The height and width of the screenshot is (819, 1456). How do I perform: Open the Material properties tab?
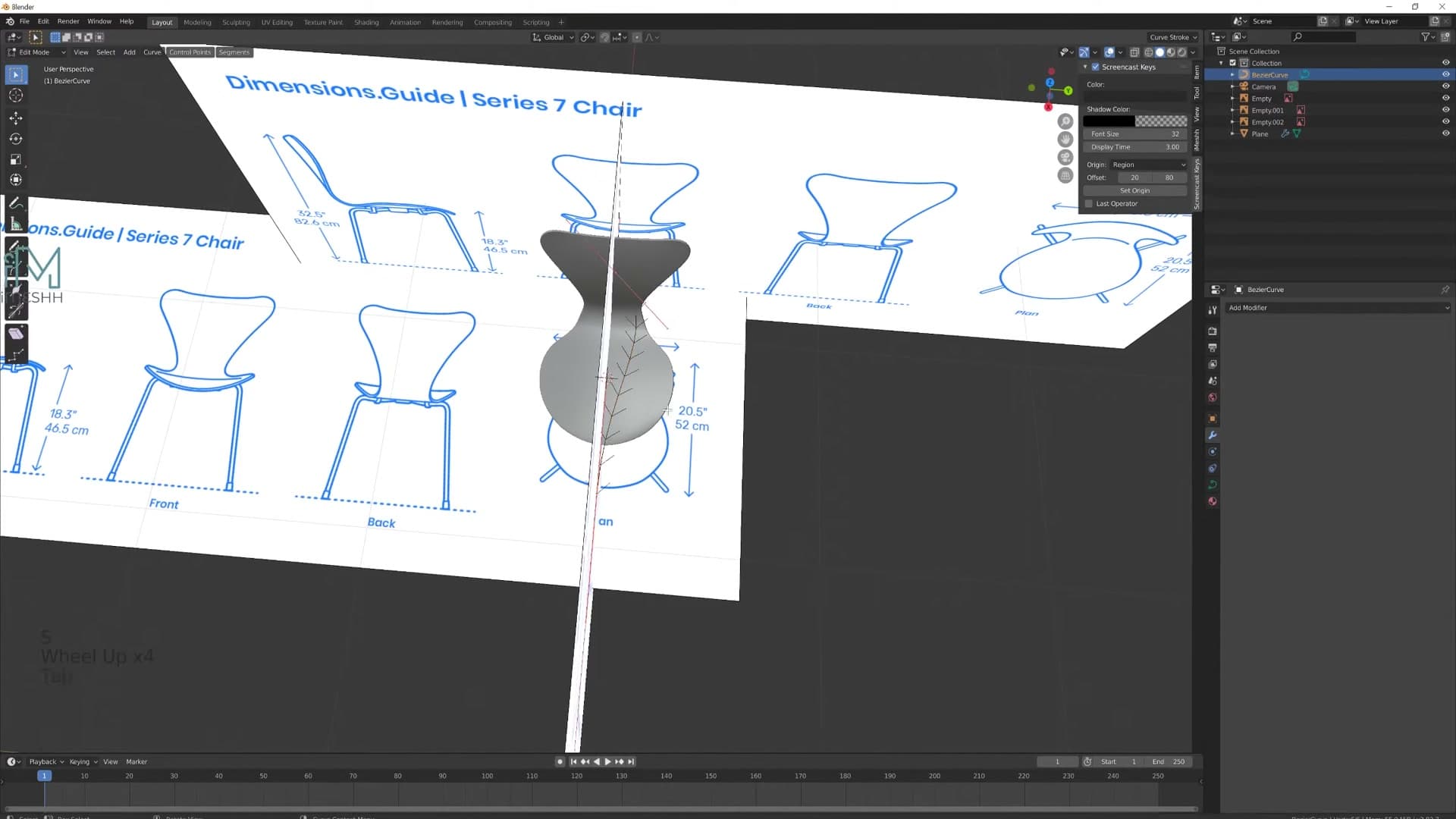[1213, 502]
